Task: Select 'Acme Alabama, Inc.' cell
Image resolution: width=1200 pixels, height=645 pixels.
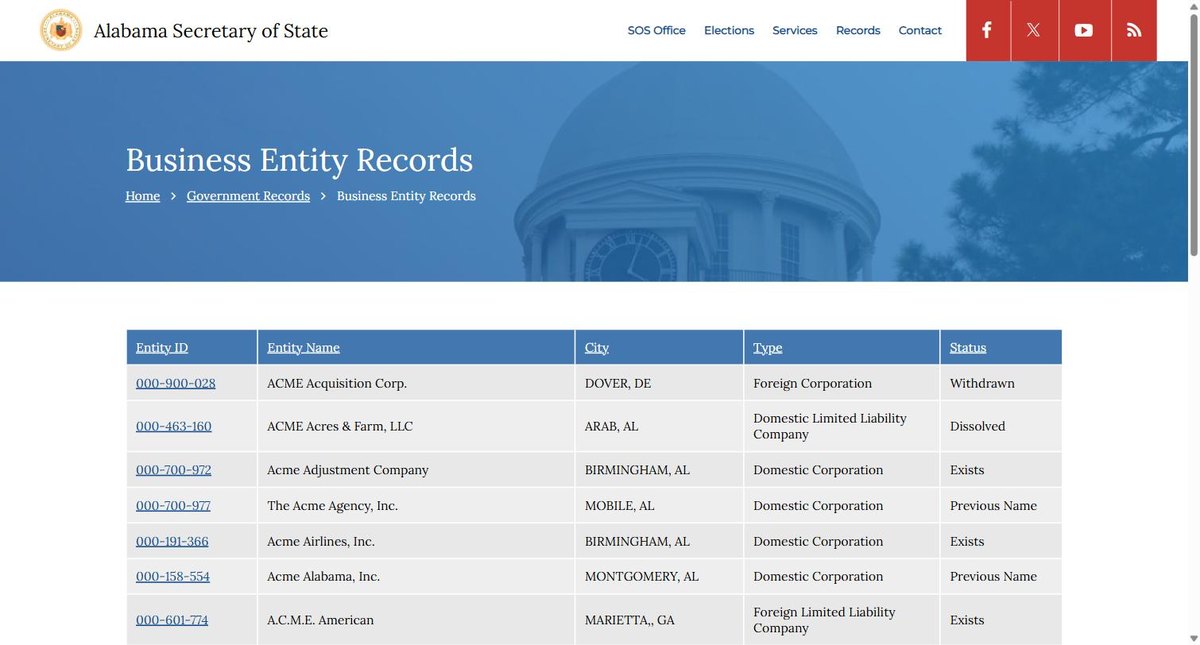Action: tap(416, 576)
